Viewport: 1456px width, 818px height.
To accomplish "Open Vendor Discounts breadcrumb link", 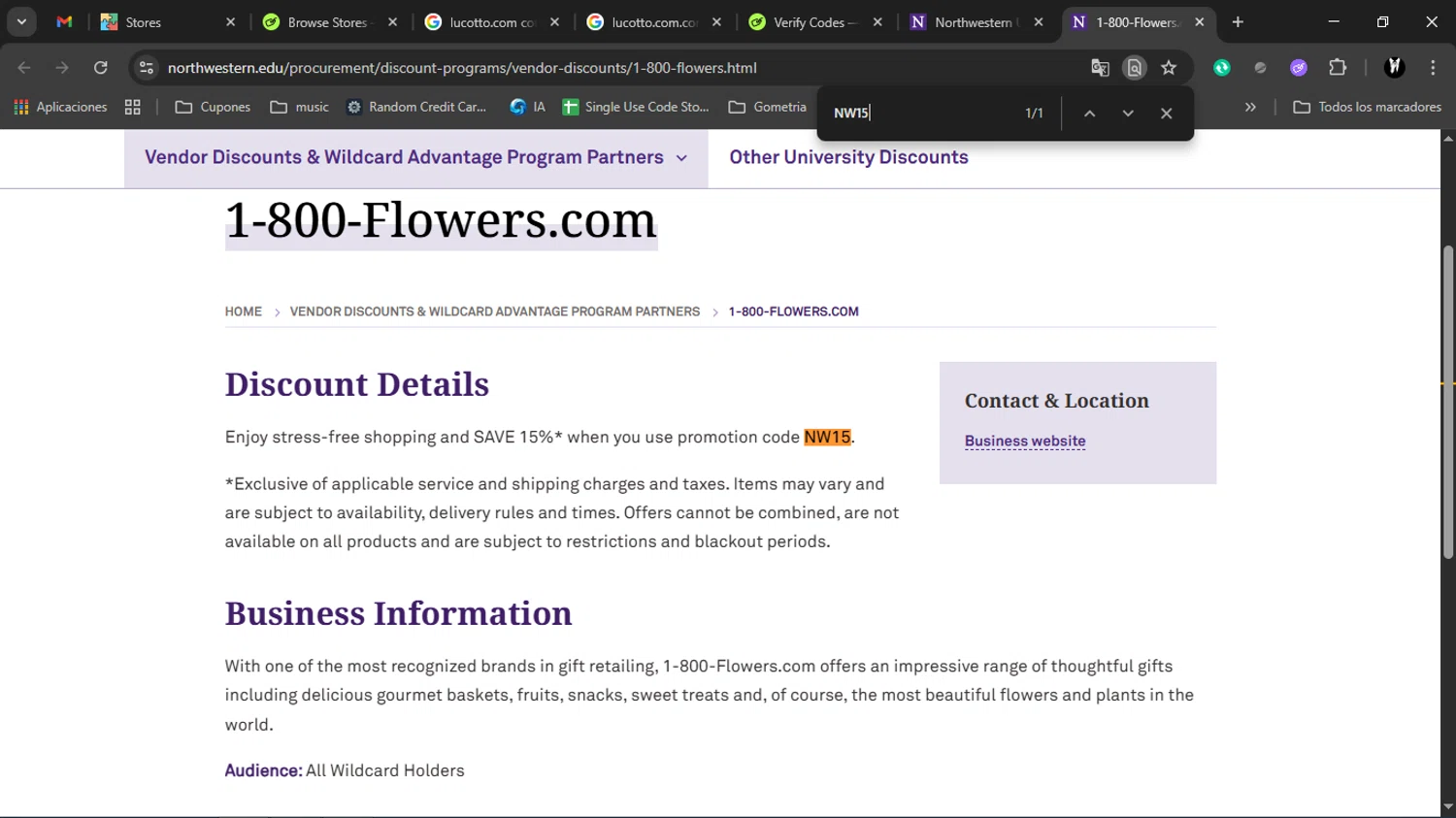I will pos(495,311).
